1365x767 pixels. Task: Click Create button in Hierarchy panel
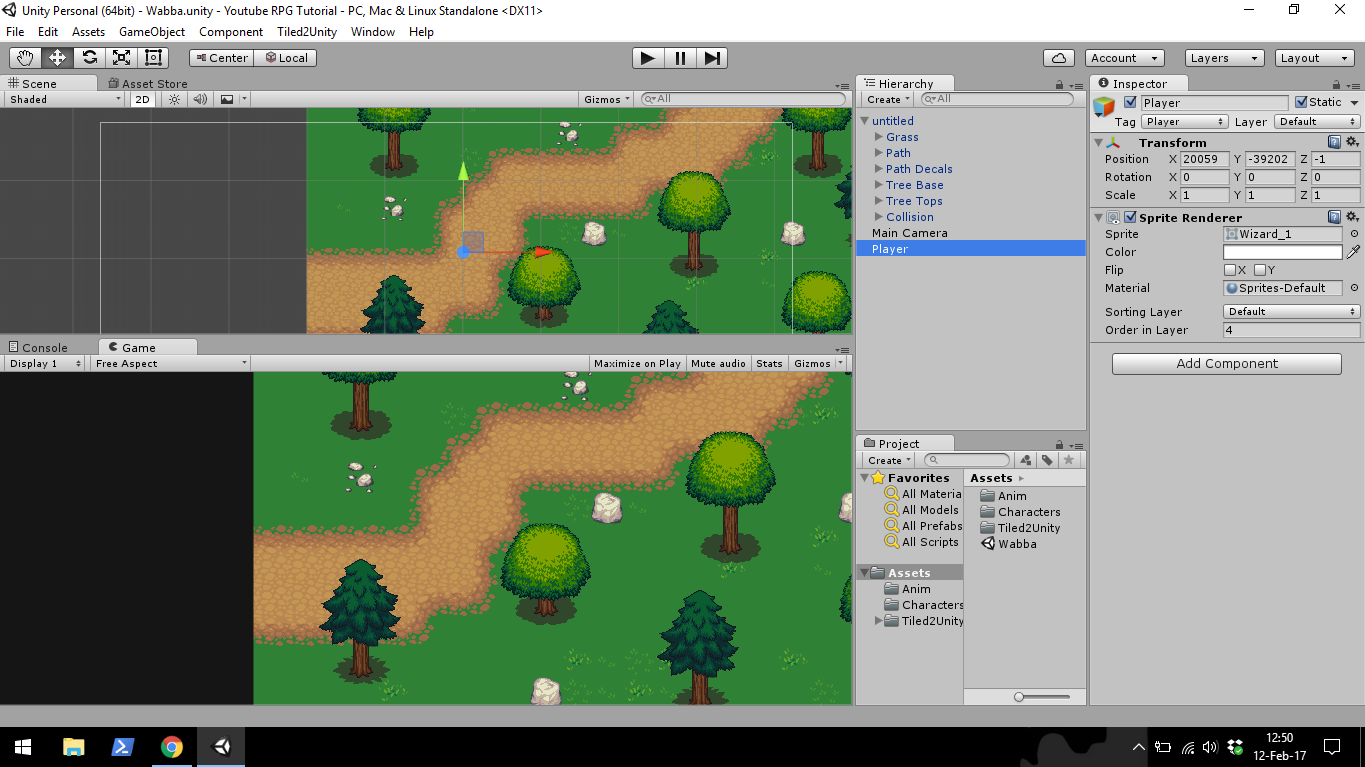888,99
